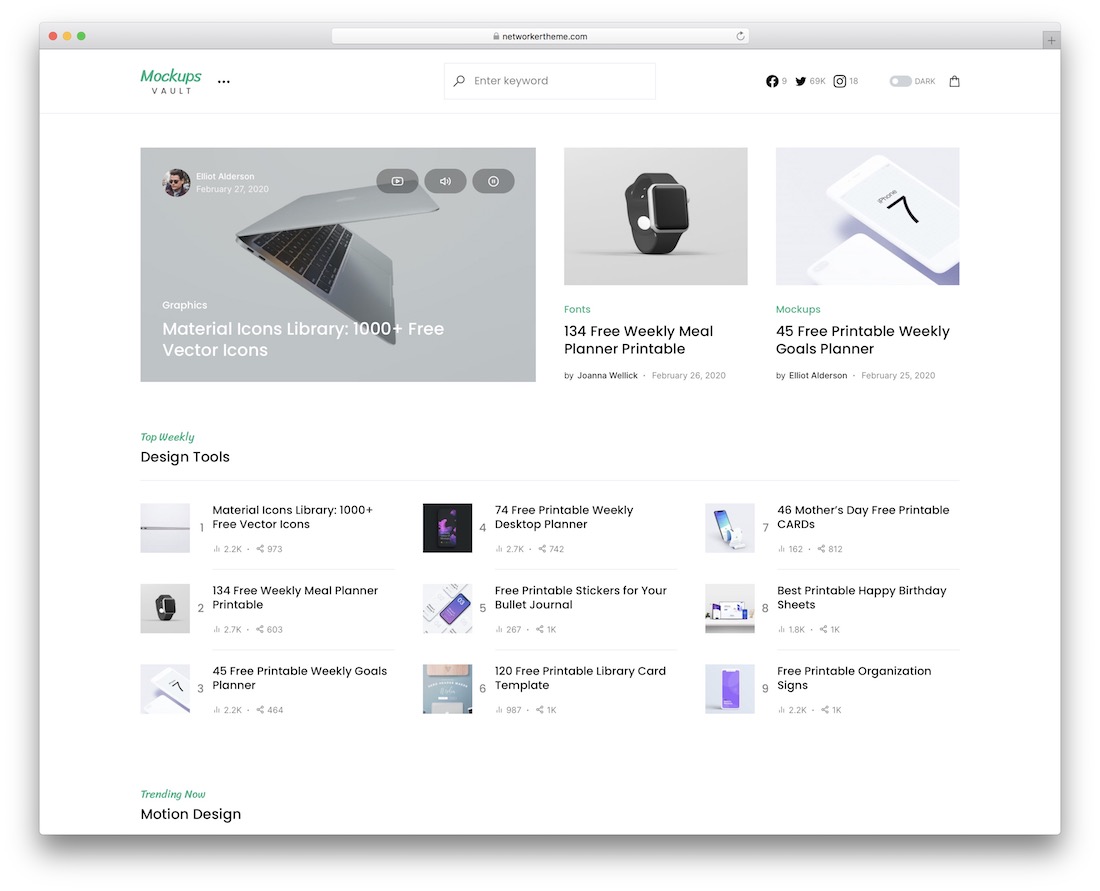This screenshot has height=891, width=1100.
Task: Click the networkertheme.com address bar
Action: [540, 36]
